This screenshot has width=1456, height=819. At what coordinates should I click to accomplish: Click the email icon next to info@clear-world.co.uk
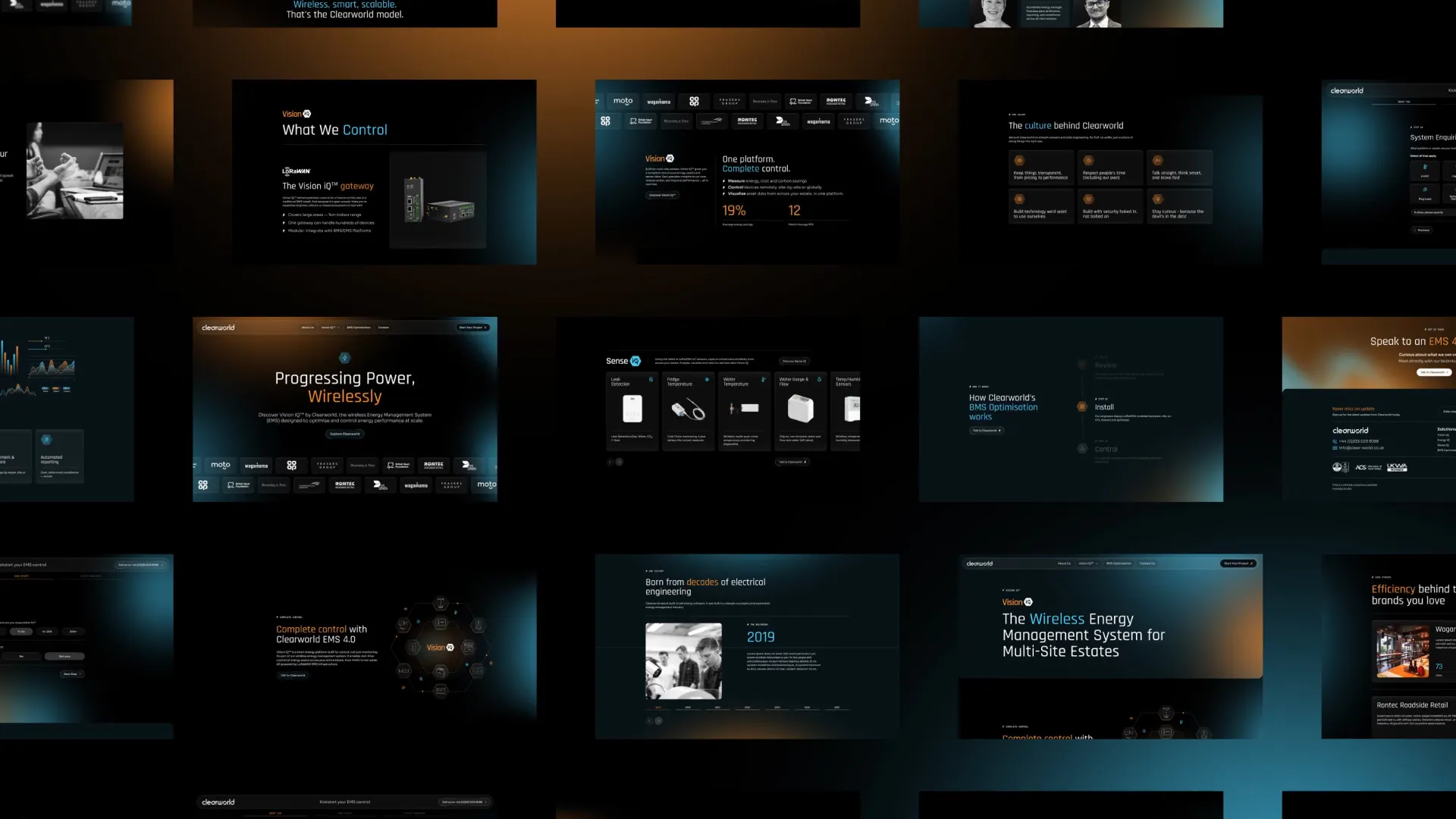tap(1335, 448)
